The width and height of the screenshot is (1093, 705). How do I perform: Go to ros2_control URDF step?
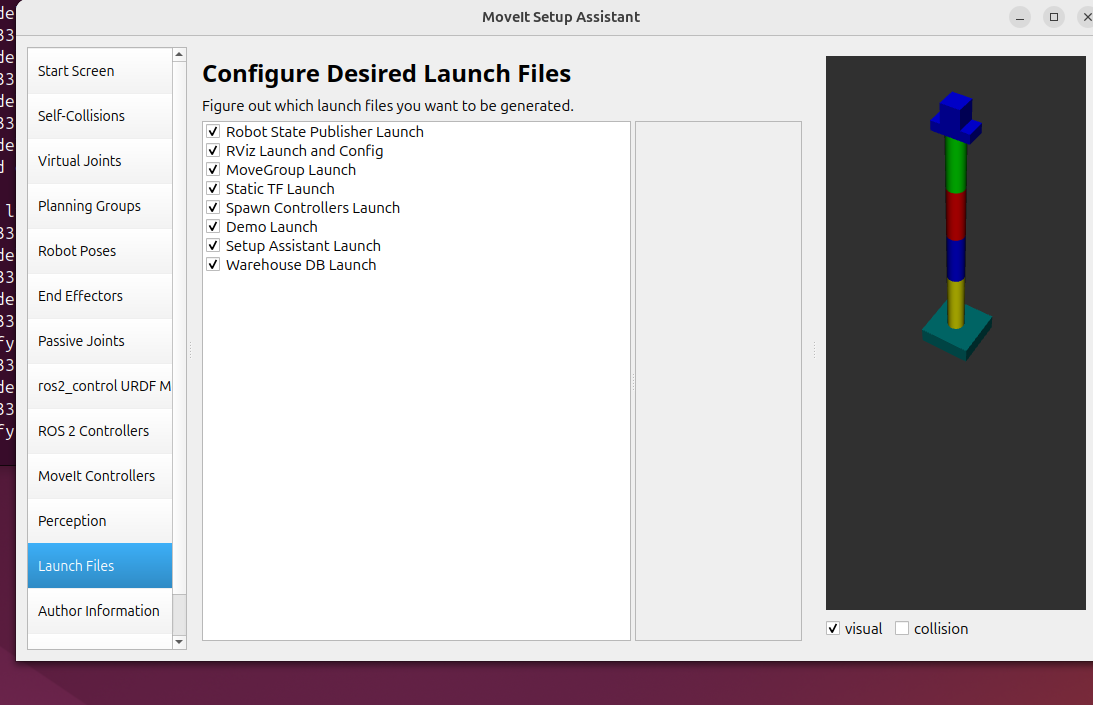pyautogui.click(x=100, y=386)
